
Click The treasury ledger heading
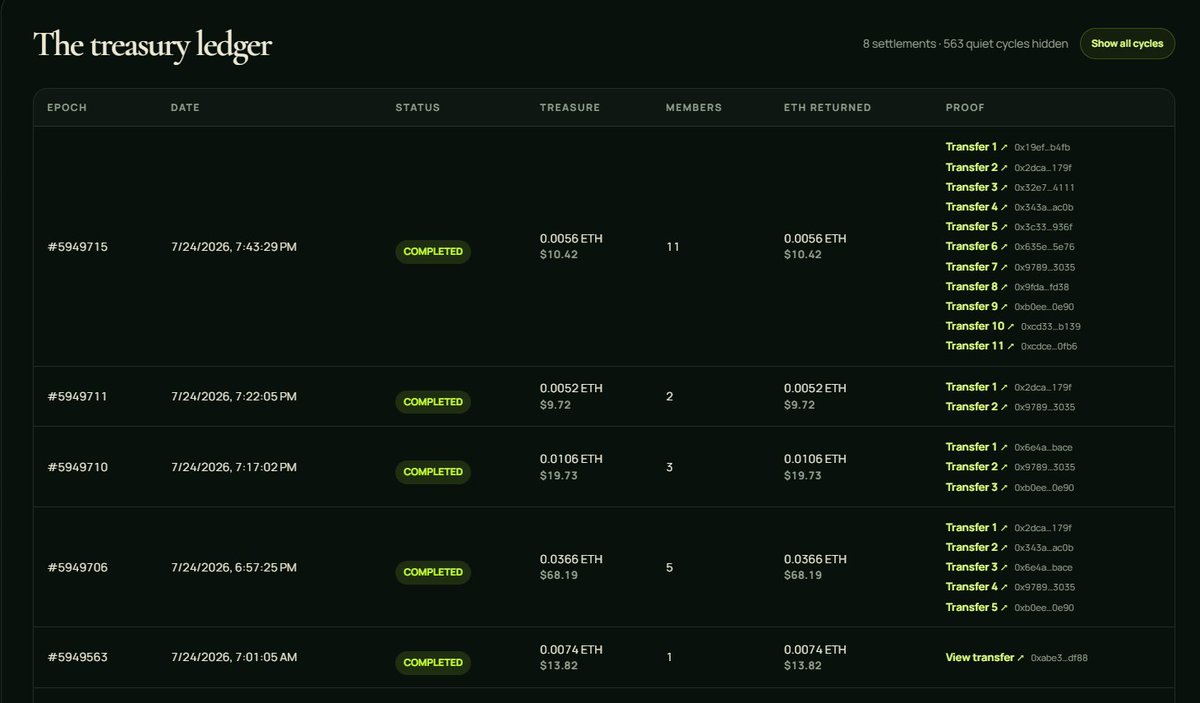(x=153, y=45)
